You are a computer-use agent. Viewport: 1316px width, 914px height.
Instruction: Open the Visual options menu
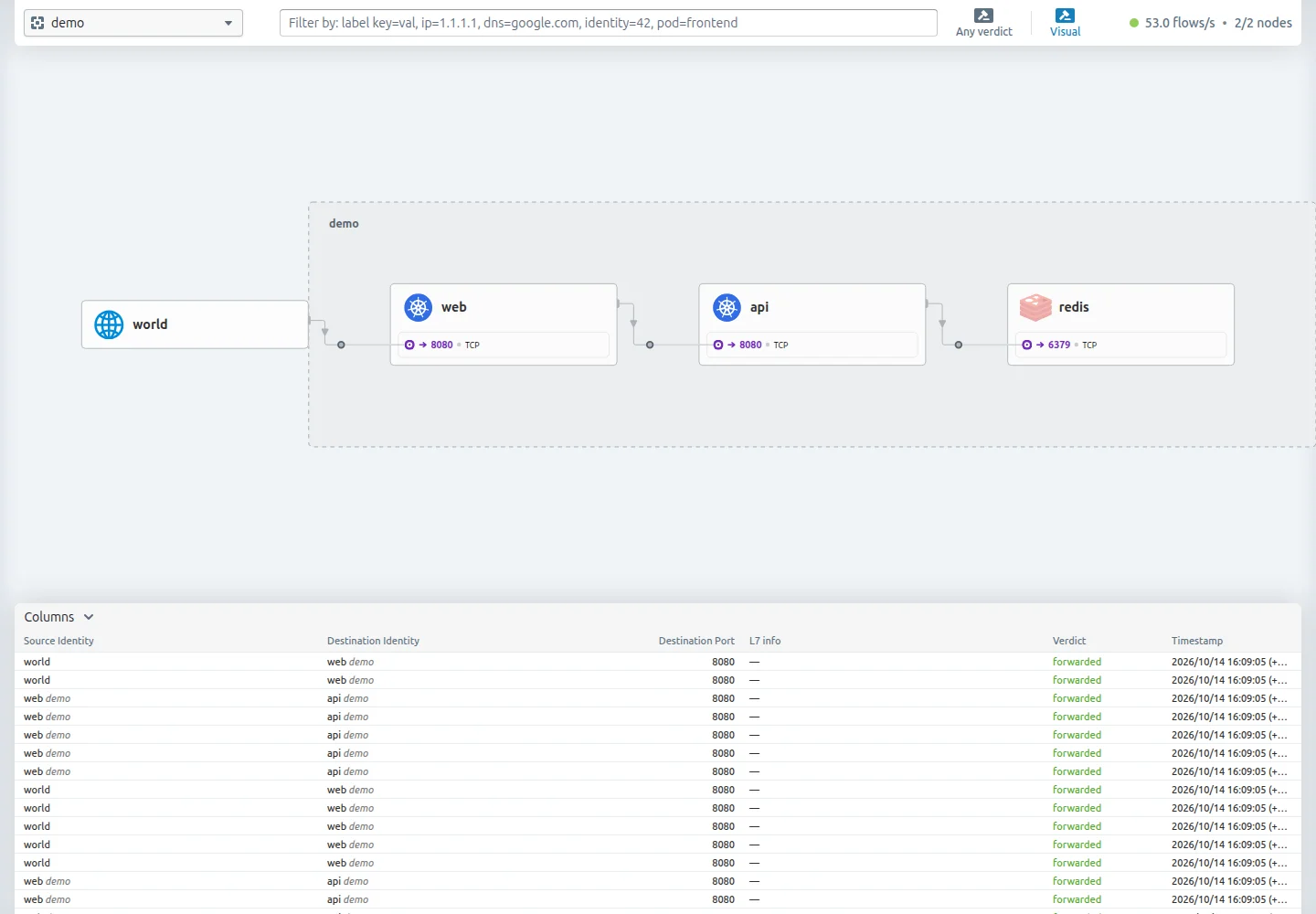[1065, 23]
